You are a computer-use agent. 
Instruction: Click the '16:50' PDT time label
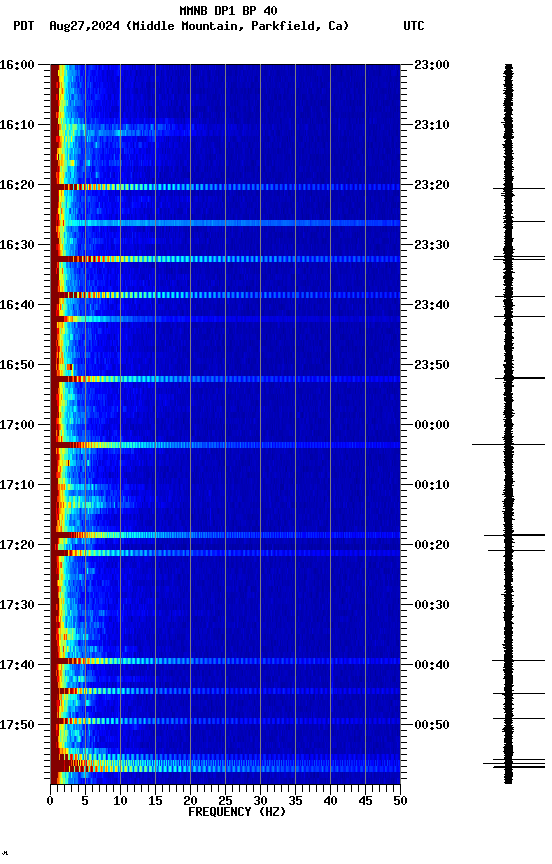point(17,365)
